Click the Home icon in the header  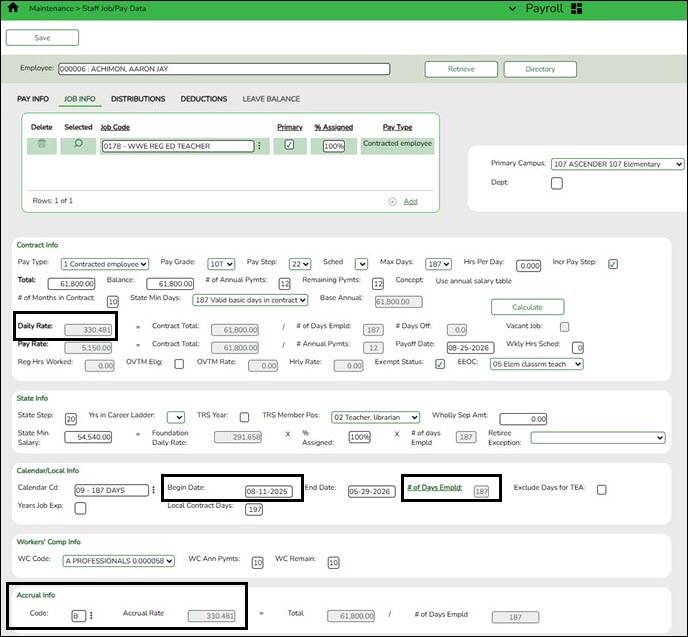(13, 9)
